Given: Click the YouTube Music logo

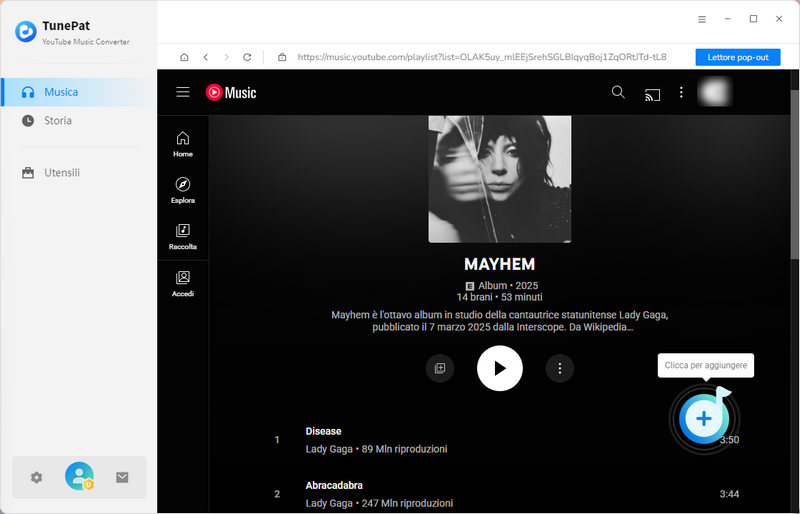Looking at the screenshot, I should tap(231, 92).
